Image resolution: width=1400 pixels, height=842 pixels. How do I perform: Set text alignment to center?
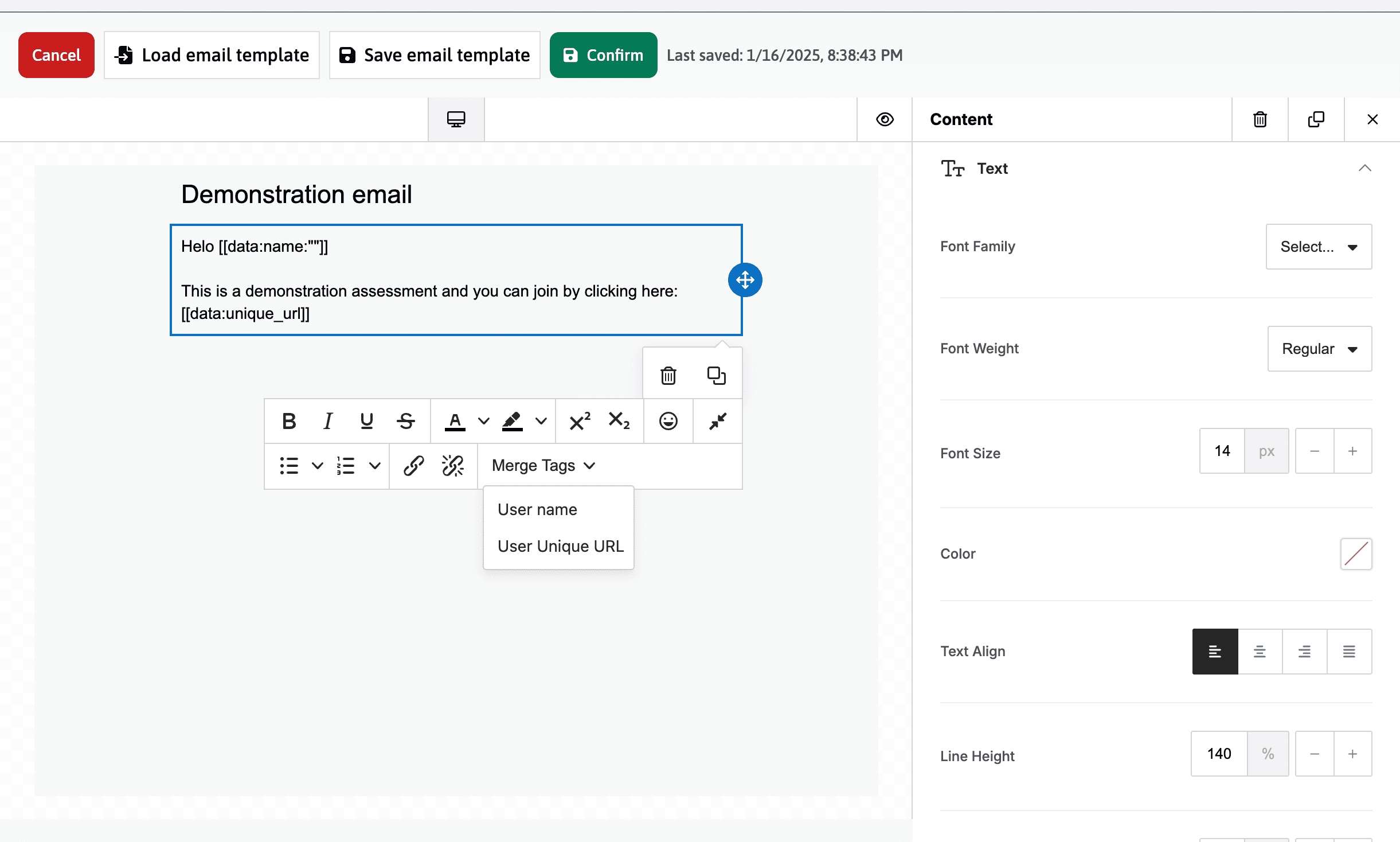tap(1260, 652)
